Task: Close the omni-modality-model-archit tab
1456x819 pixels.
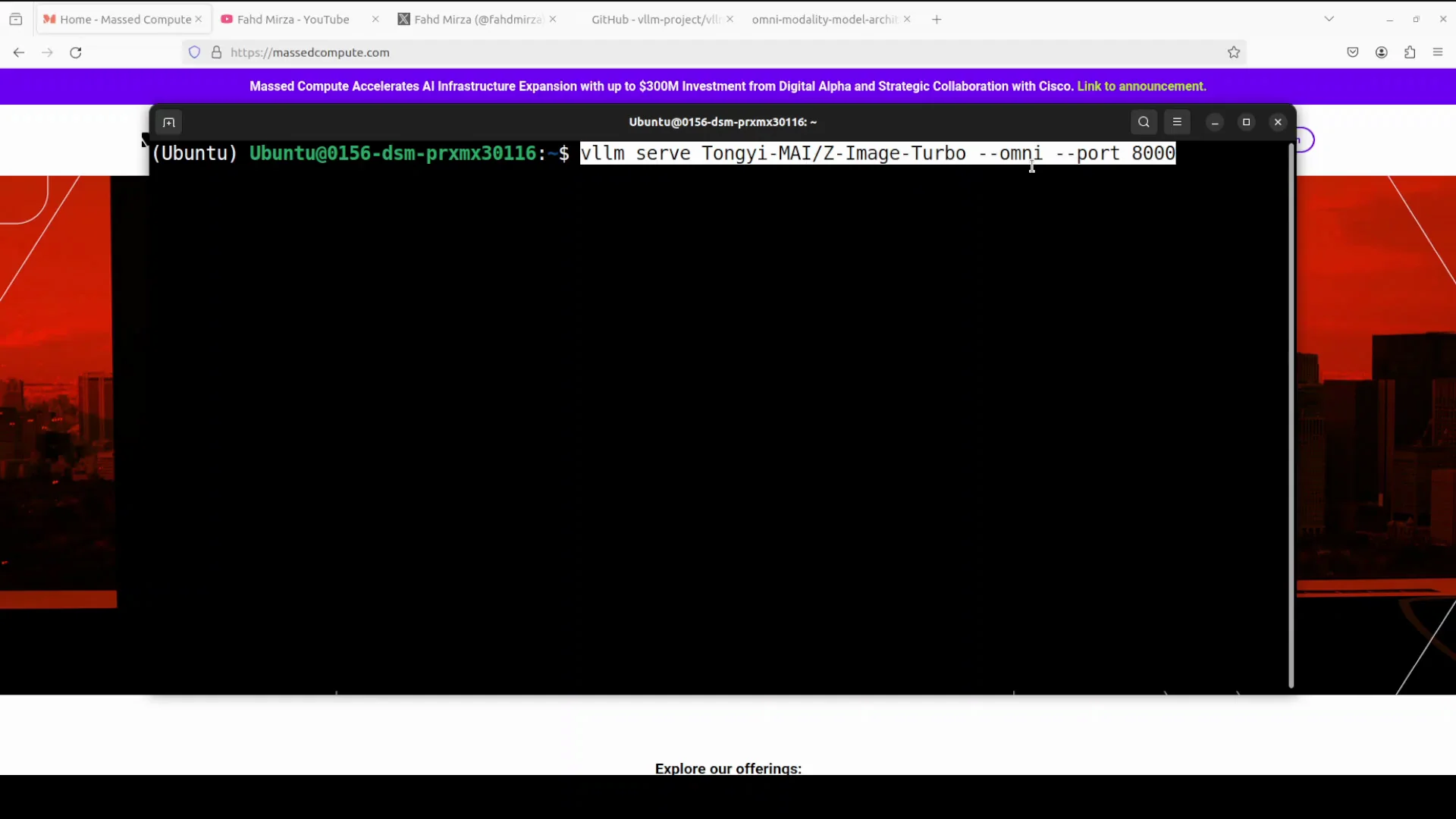Action: point(907,20)
